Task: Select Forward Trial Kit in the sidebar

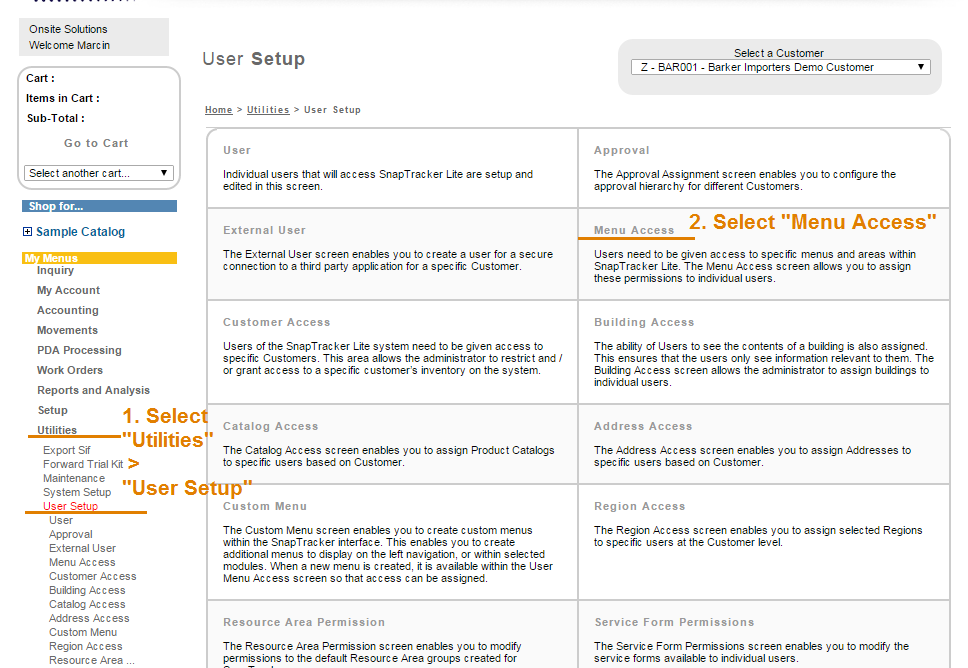Action: 83,464
